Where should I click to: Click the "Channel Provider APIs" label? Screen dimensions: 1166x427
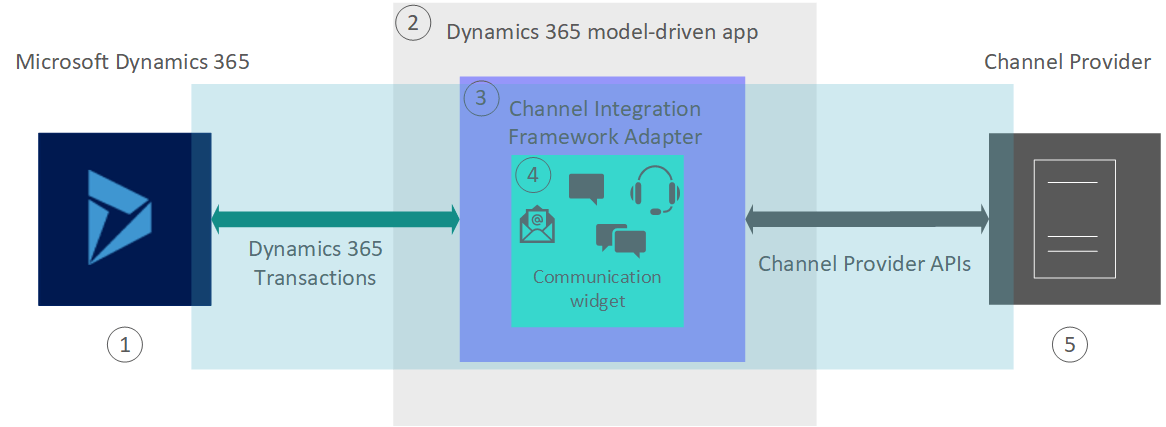865,264
